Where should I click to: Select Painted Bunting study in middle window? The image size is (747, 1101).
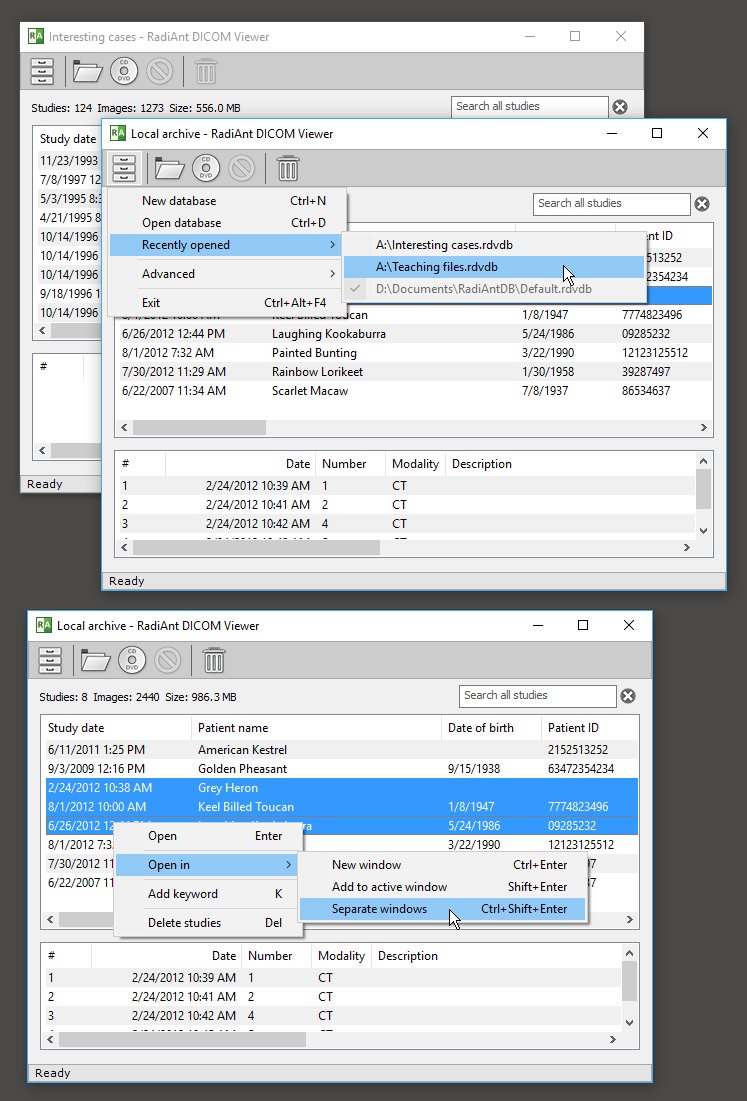pyautogui.click(x=416, y=352)
